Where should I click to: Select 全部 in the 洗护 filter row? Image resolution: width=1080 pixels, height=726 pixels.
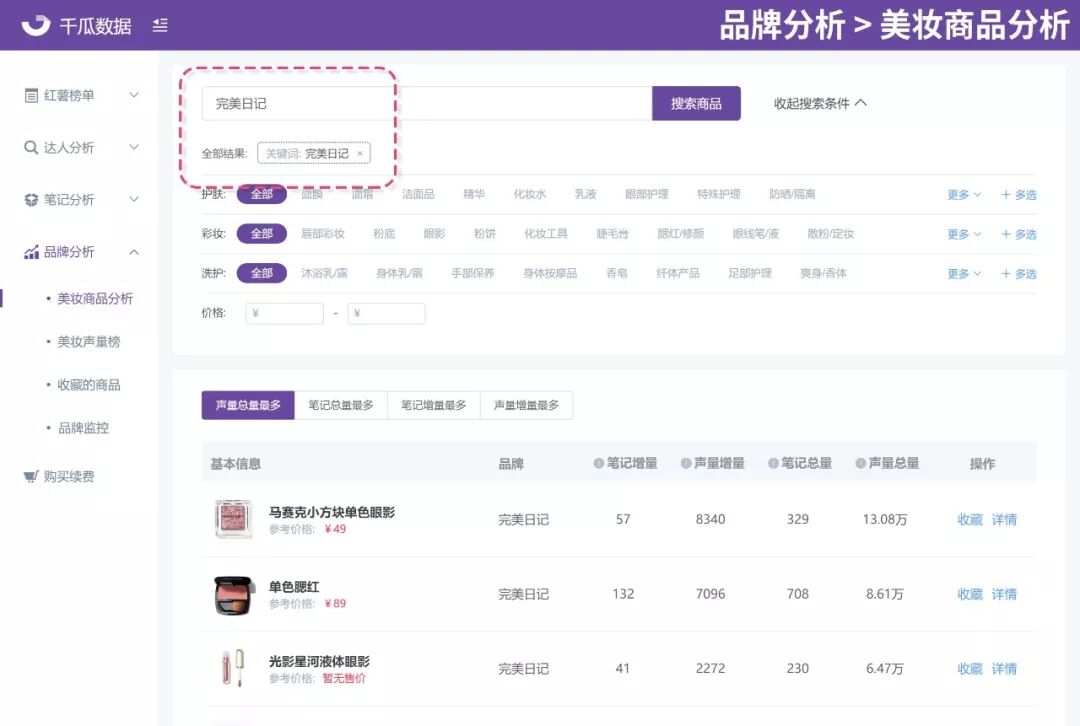coord(262,273)
